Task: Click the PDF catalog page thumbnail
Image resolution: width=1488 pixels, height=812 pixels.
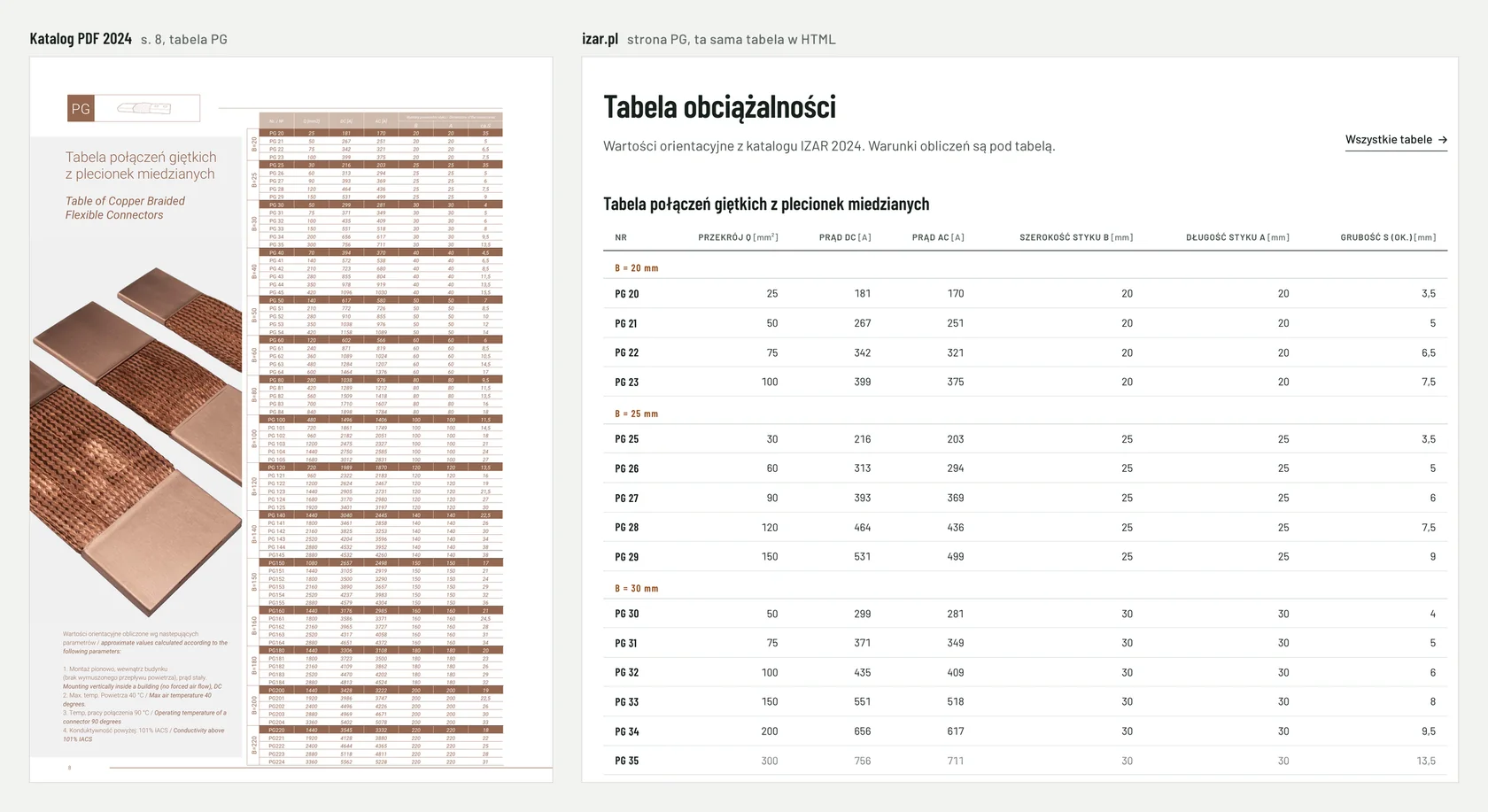Action: pyautogui.click(x=291, y=420)
